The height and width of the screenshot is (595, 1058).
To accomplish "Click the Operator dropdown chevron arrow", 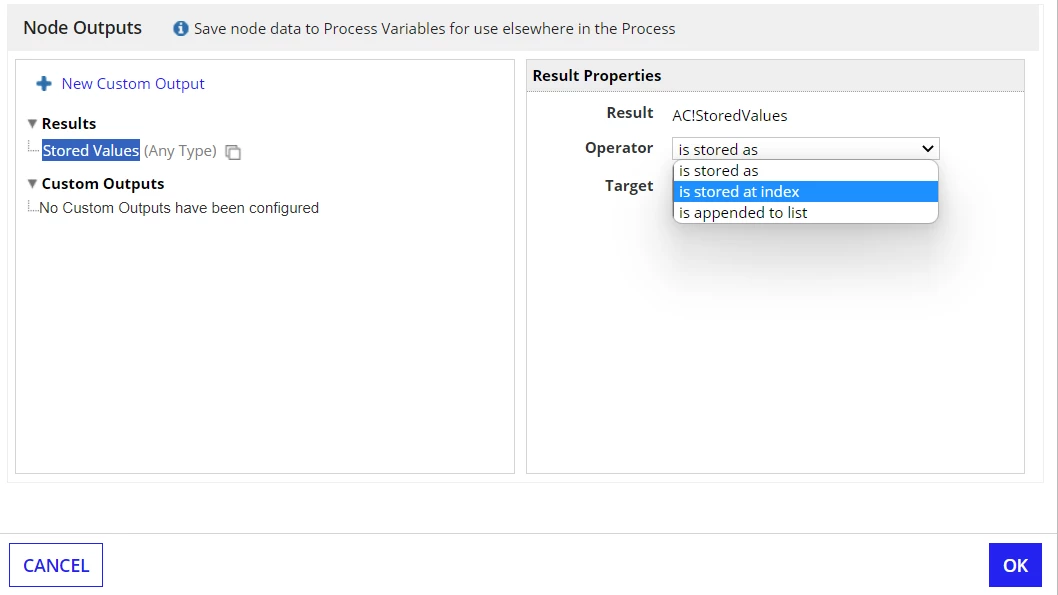I will point(928,148).
